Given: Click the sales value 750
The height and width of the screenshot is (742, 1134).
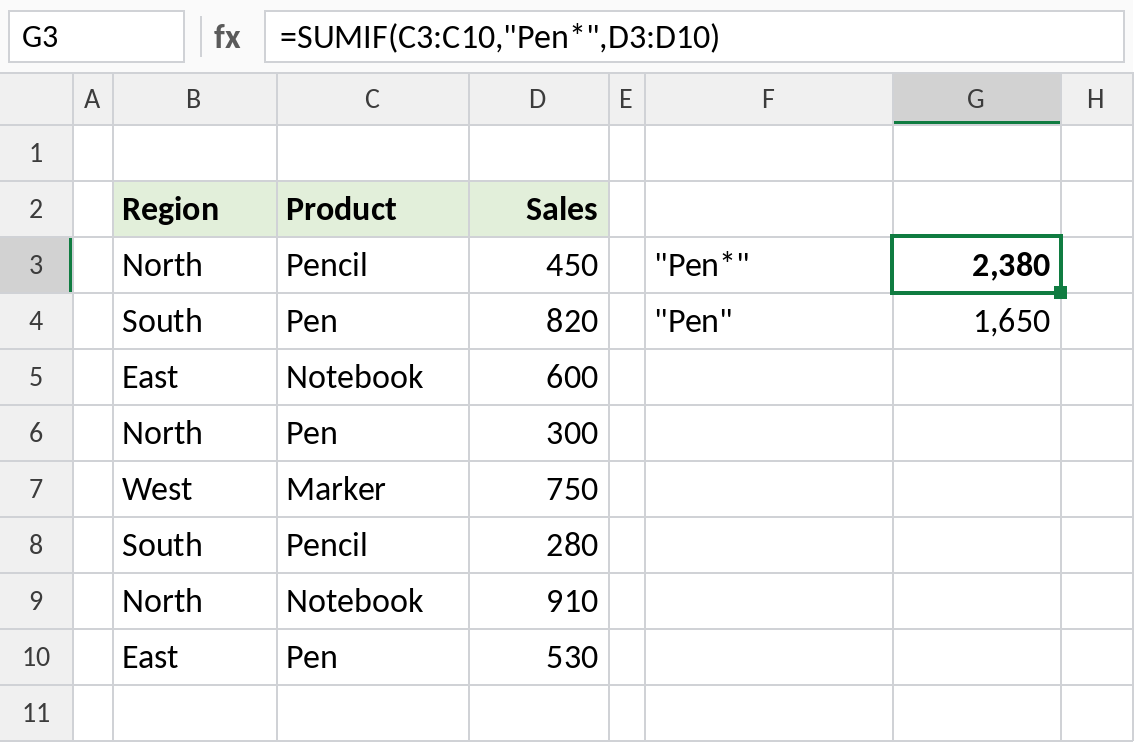Looking at the screenshot, I should click(x=539, y=489).
